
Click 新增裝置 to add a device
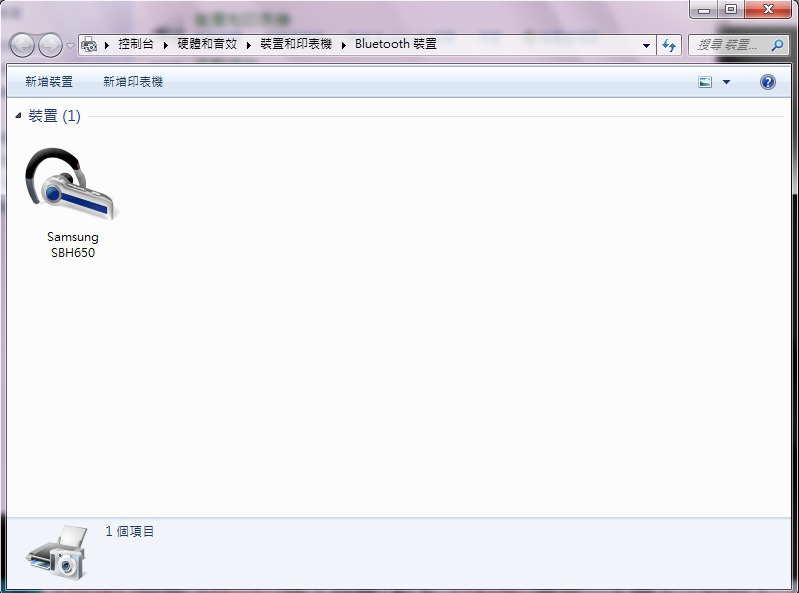pos(49,82)
